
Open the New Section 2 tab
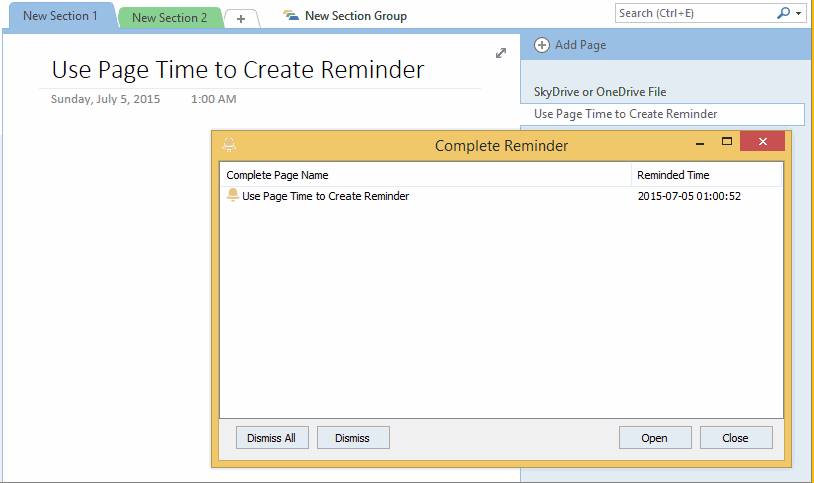(170, 18)
